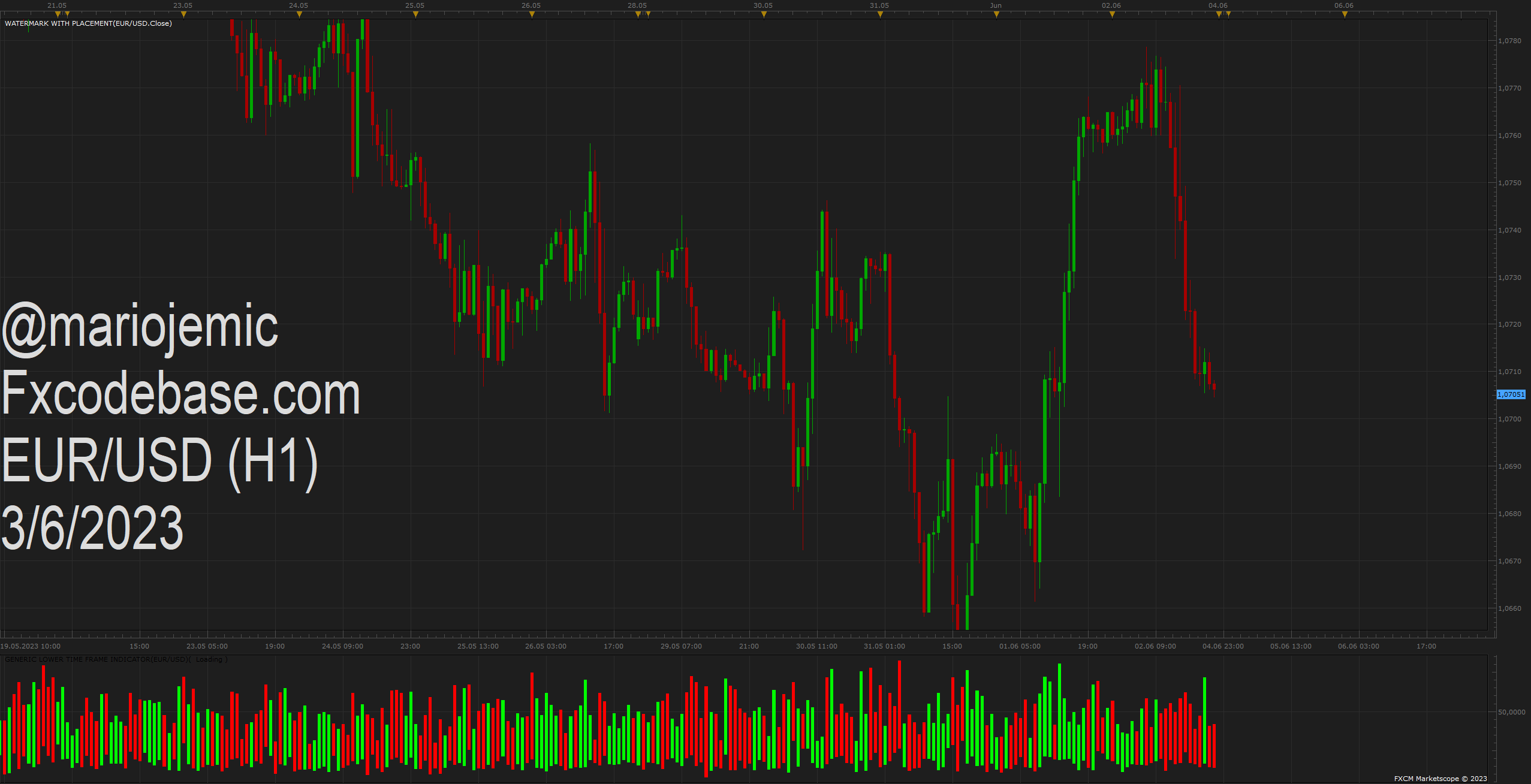The height and width of the screenshot is (784, 1531).
Task: Click the 02.06 day marker triangle
Action: (x=1112, y=14)
